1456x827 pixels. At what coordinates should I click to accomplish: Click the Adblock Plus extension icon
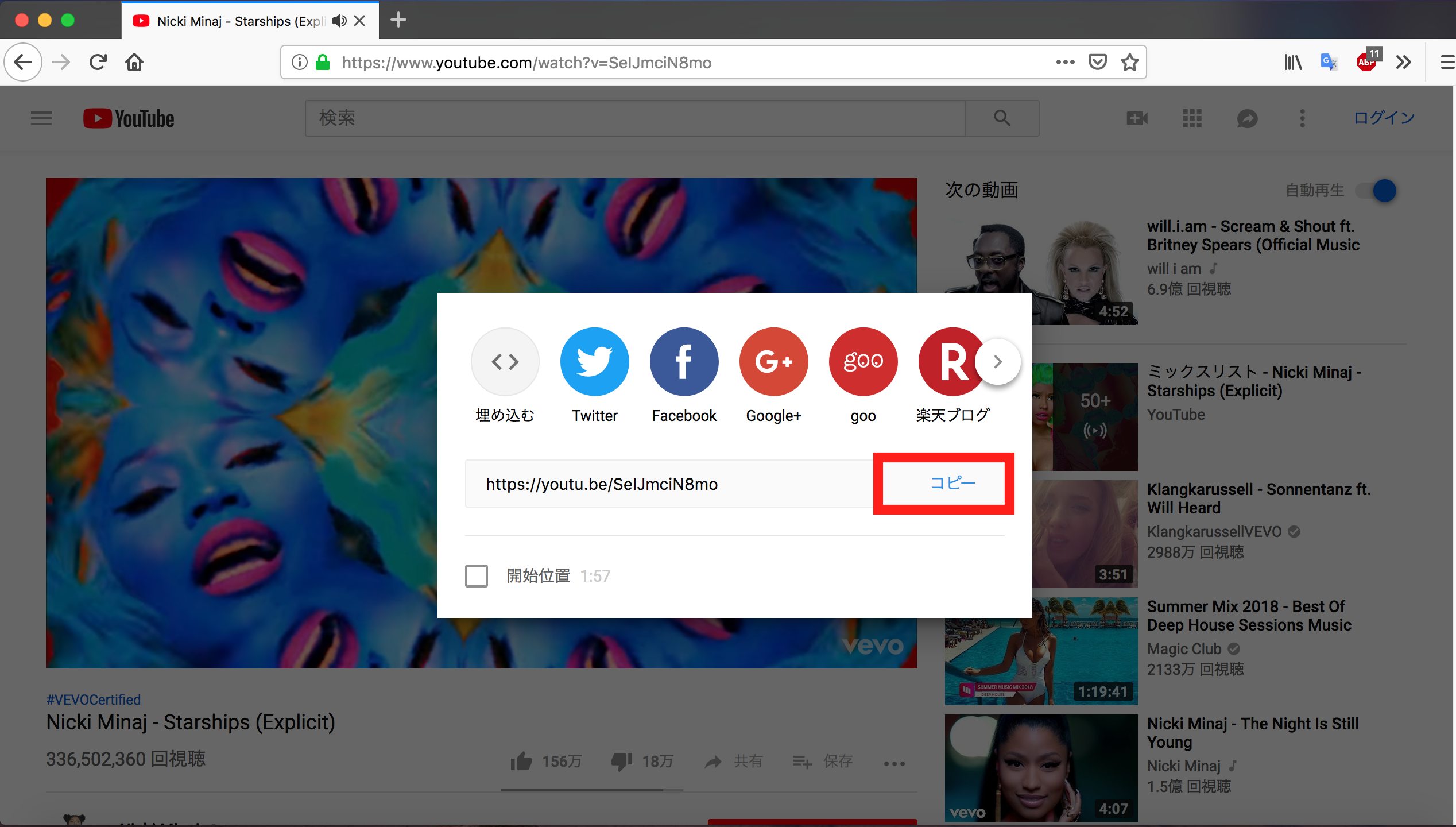[x=1367, y=62]
